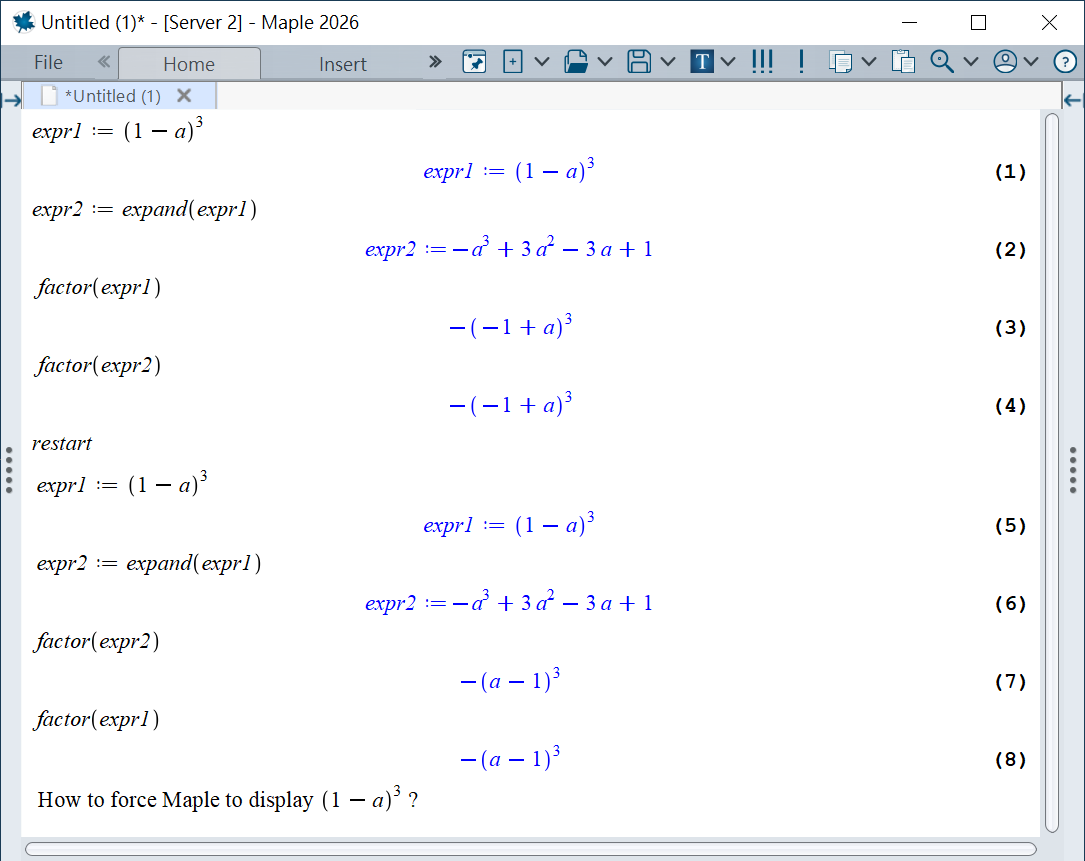
Task: Switch to the Insert ribbon tab
Action: (x=343, y=64)
